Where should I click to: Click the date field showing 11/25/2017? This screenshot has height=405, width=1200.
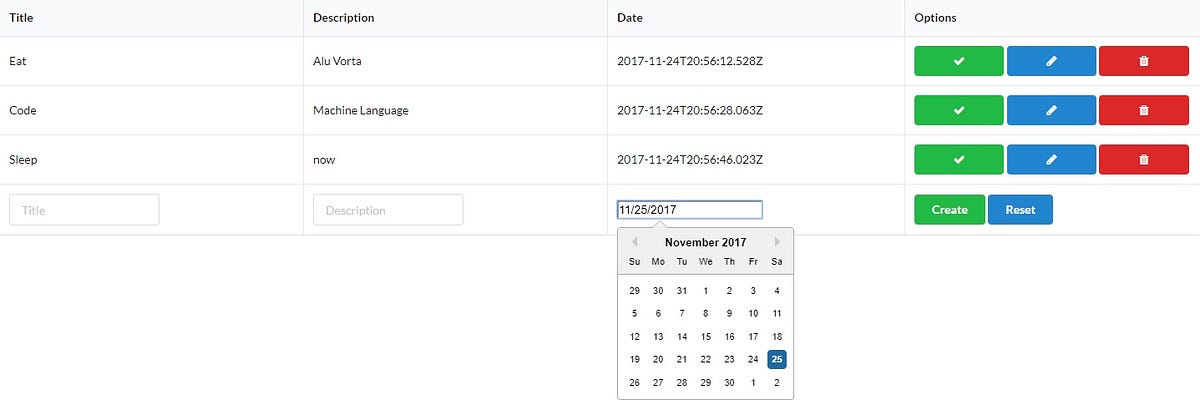(x=690, y=210)
